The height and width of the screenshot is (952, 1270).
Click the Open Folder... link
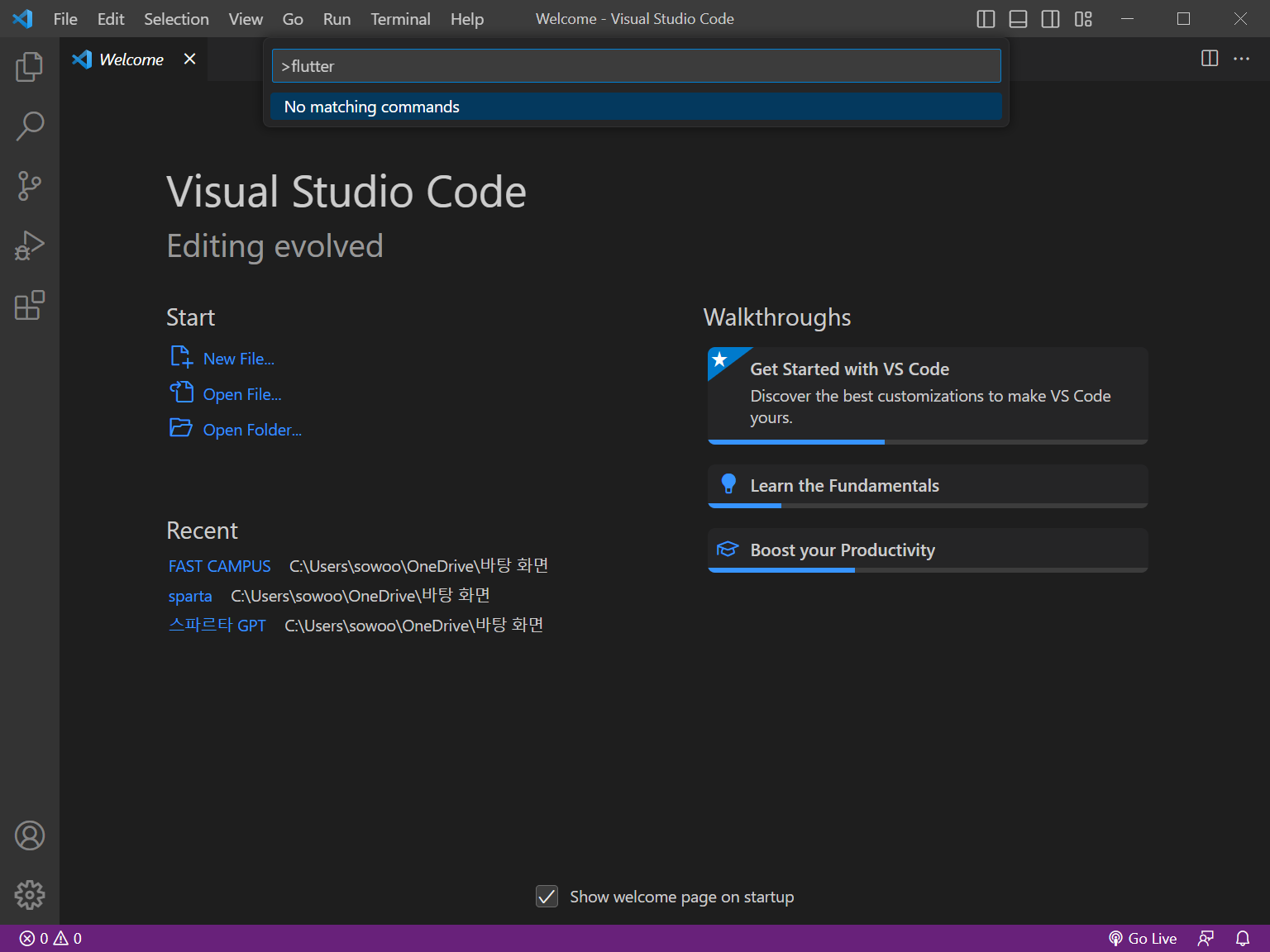(x=252, y=430)
